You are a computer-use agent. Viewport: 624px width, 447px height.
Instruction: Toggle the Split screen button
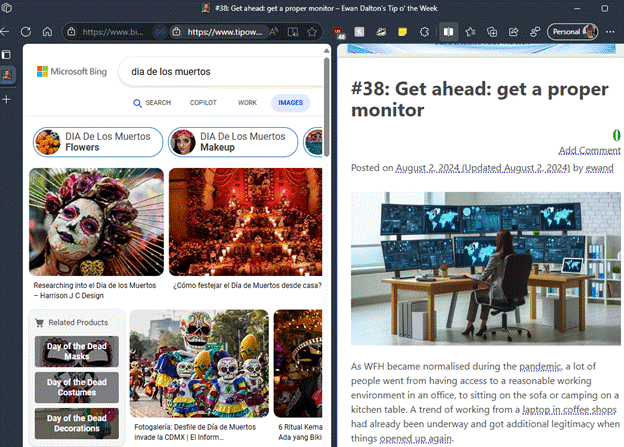pos(448,32)
